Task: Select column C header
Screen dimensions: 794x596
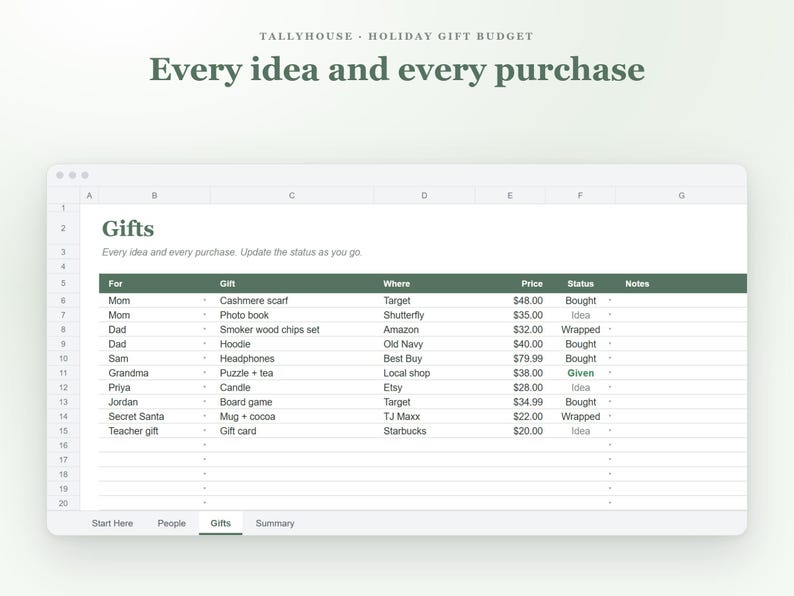Action: (292, 195)
